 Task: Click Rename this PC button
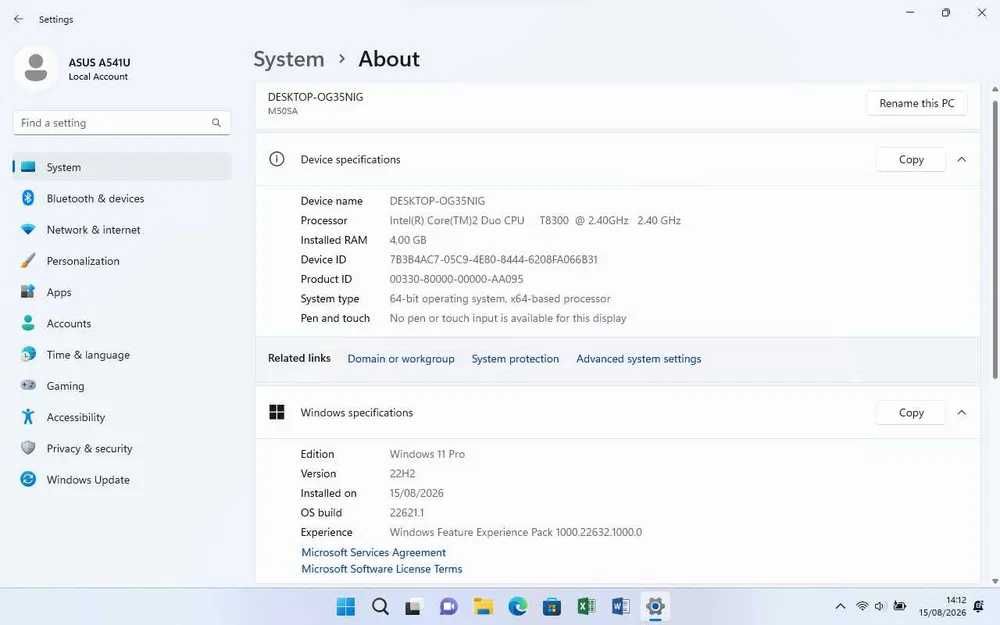(916, 103)
